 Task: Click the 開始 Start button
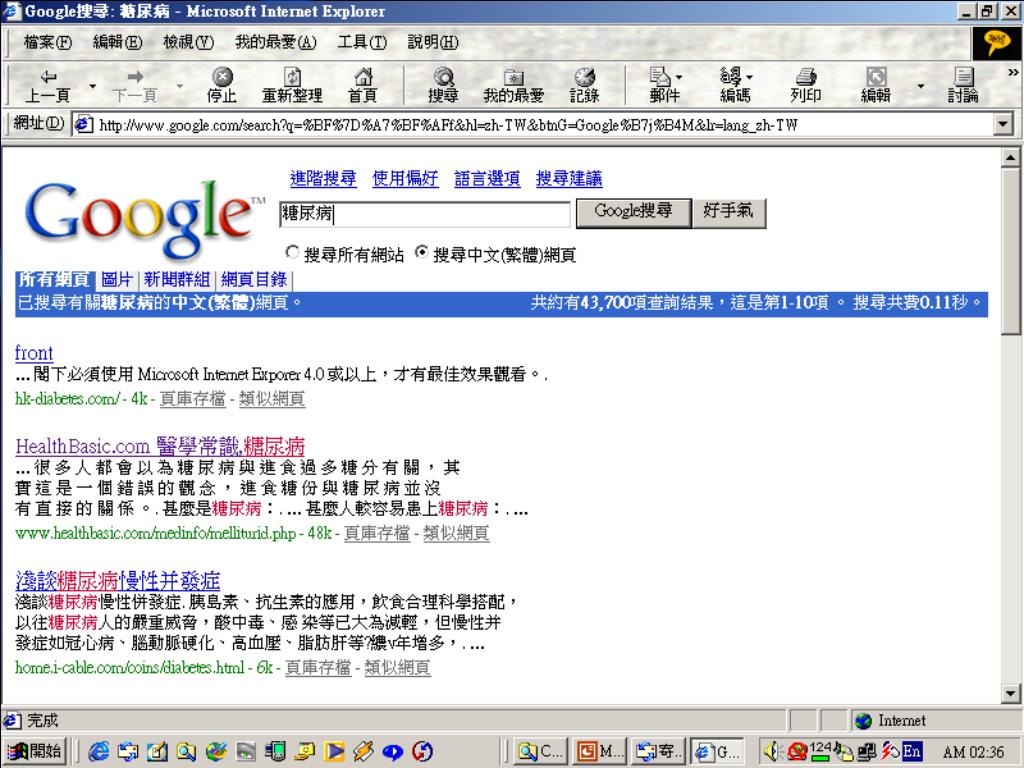coord(36,752)
